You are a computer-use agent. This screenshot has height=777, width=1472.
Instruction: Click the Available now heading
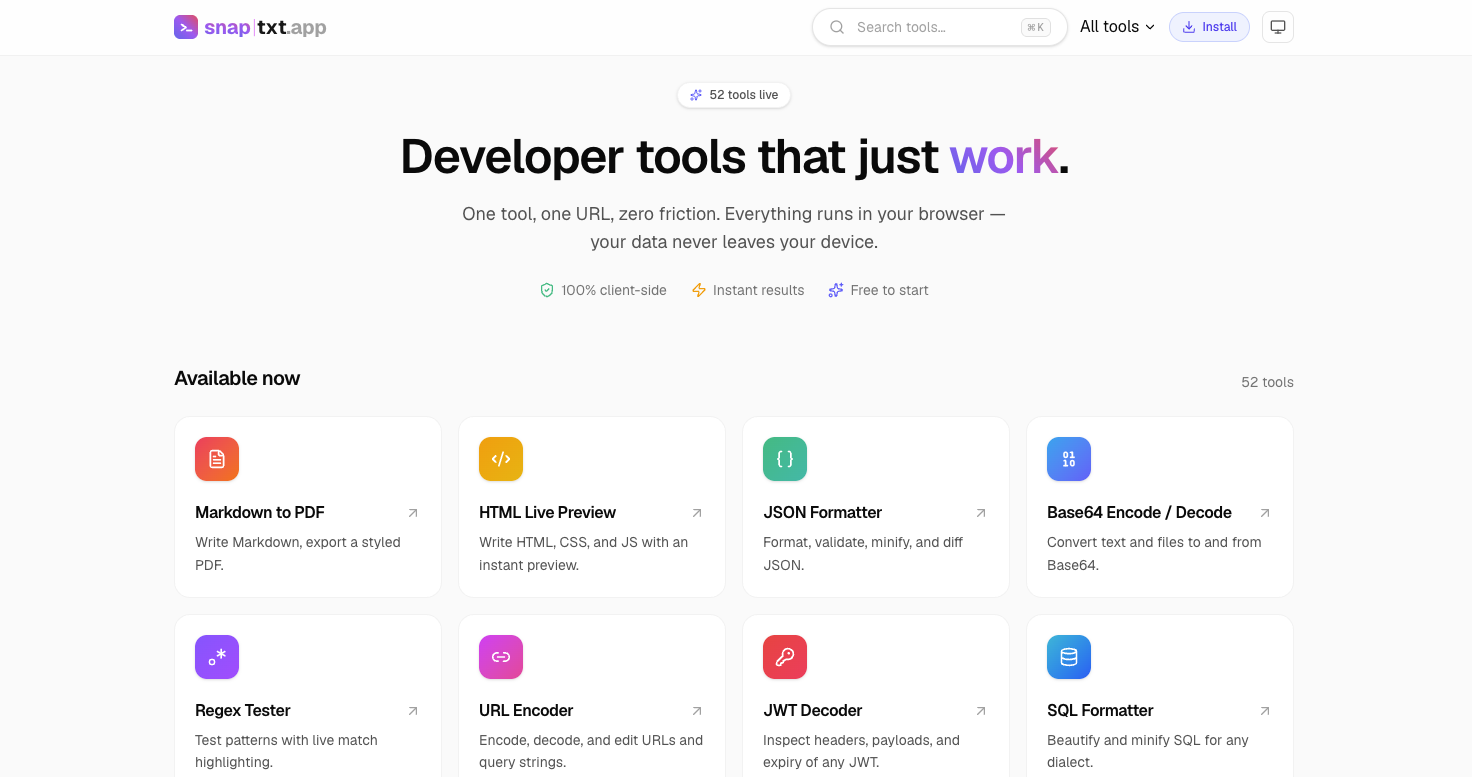click(x=237, y=378)
